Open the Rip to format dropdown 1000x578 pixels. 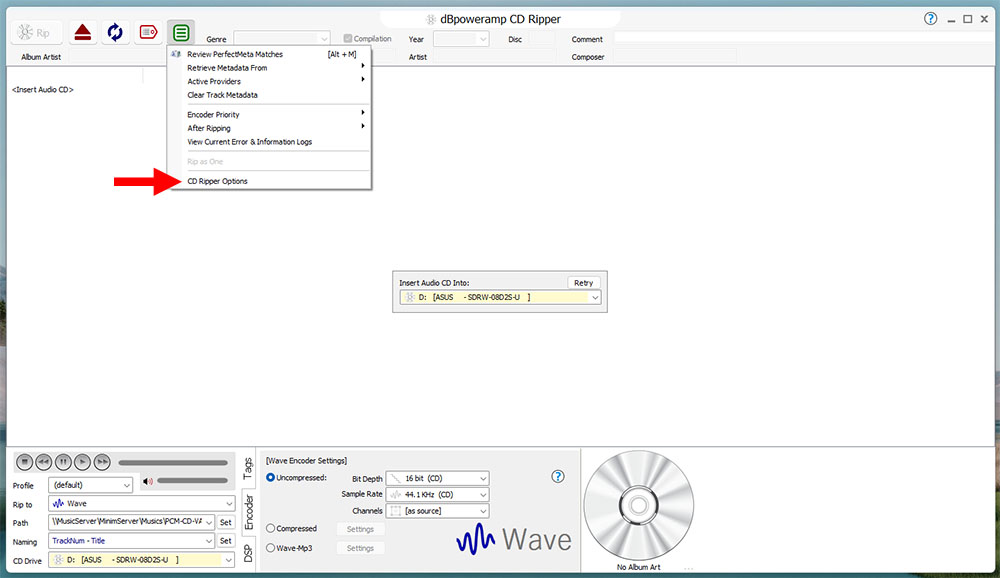(x=131, y=504)
